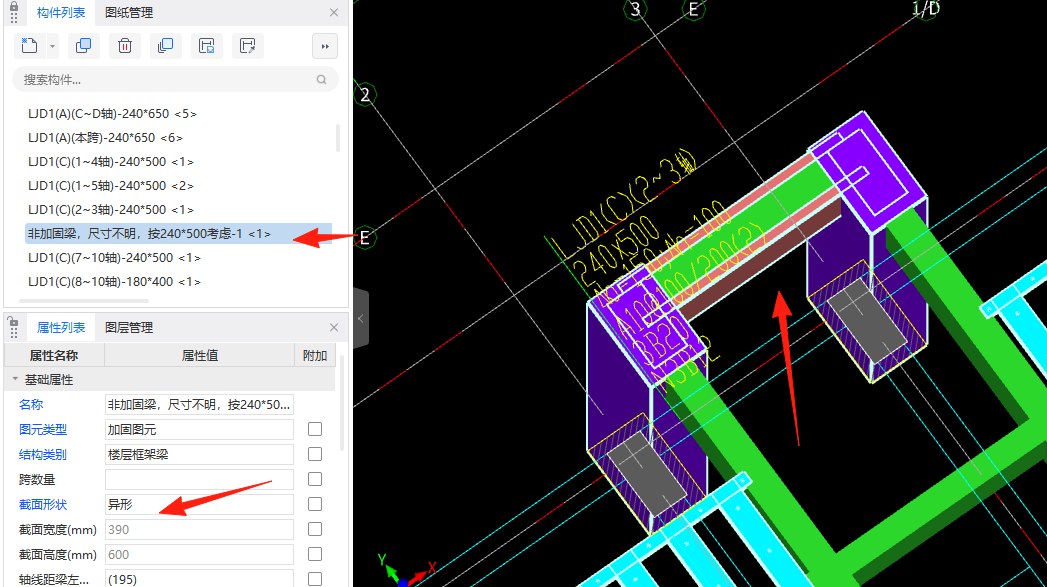Open the new component dropdown arrow
Screen dimensions: 1047x587
pos(52,46)
